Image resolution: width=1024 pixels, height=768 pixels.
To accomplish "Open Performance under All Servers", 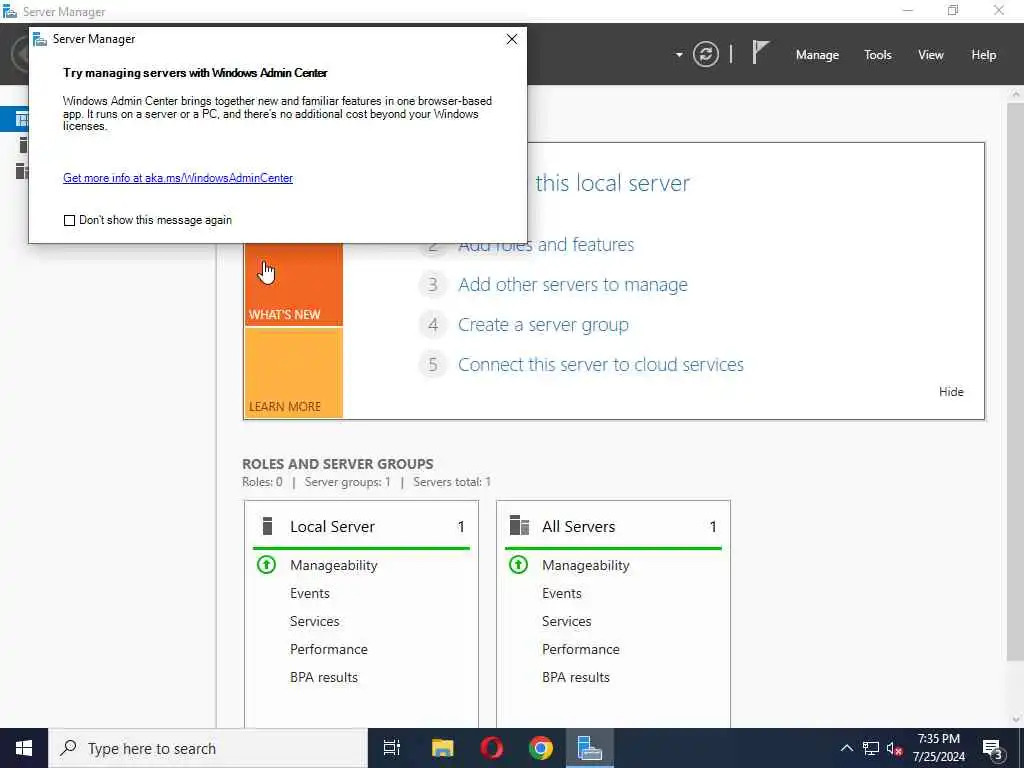I will (581, 650).
